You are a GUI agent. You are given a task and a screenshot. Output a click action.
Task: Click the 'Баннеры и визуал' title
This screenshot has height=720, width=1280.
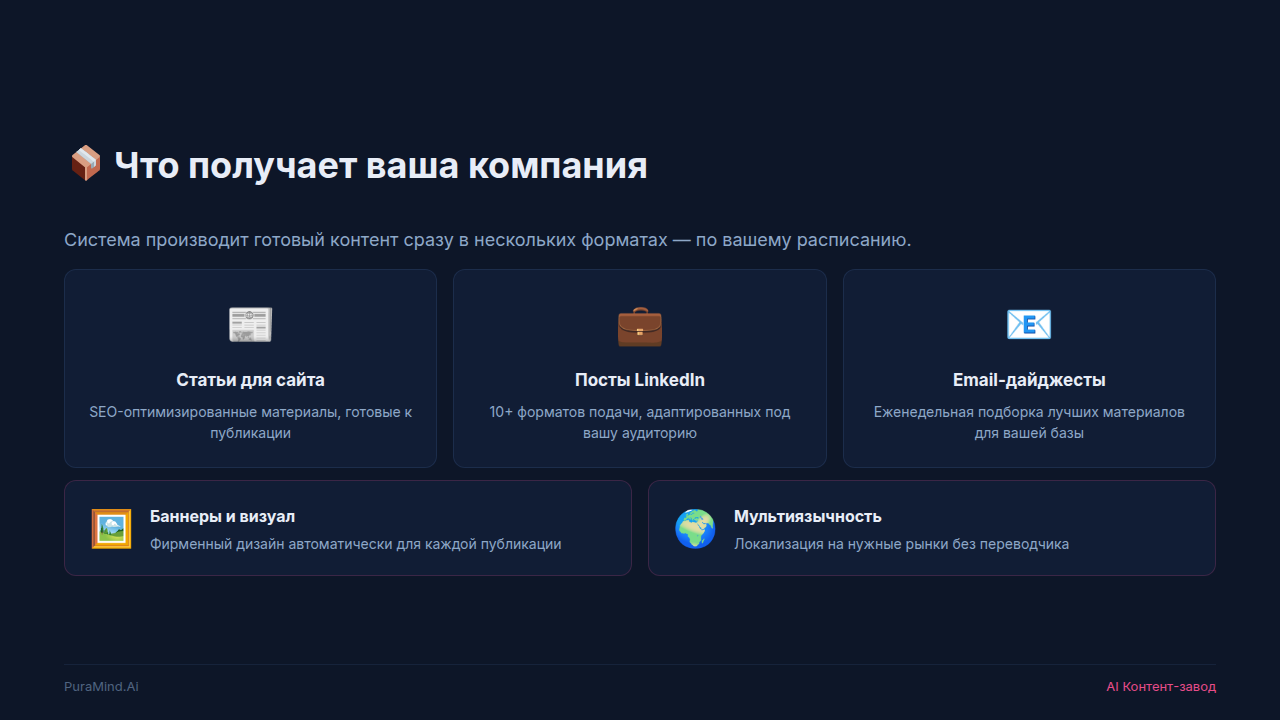click(222, 516)
